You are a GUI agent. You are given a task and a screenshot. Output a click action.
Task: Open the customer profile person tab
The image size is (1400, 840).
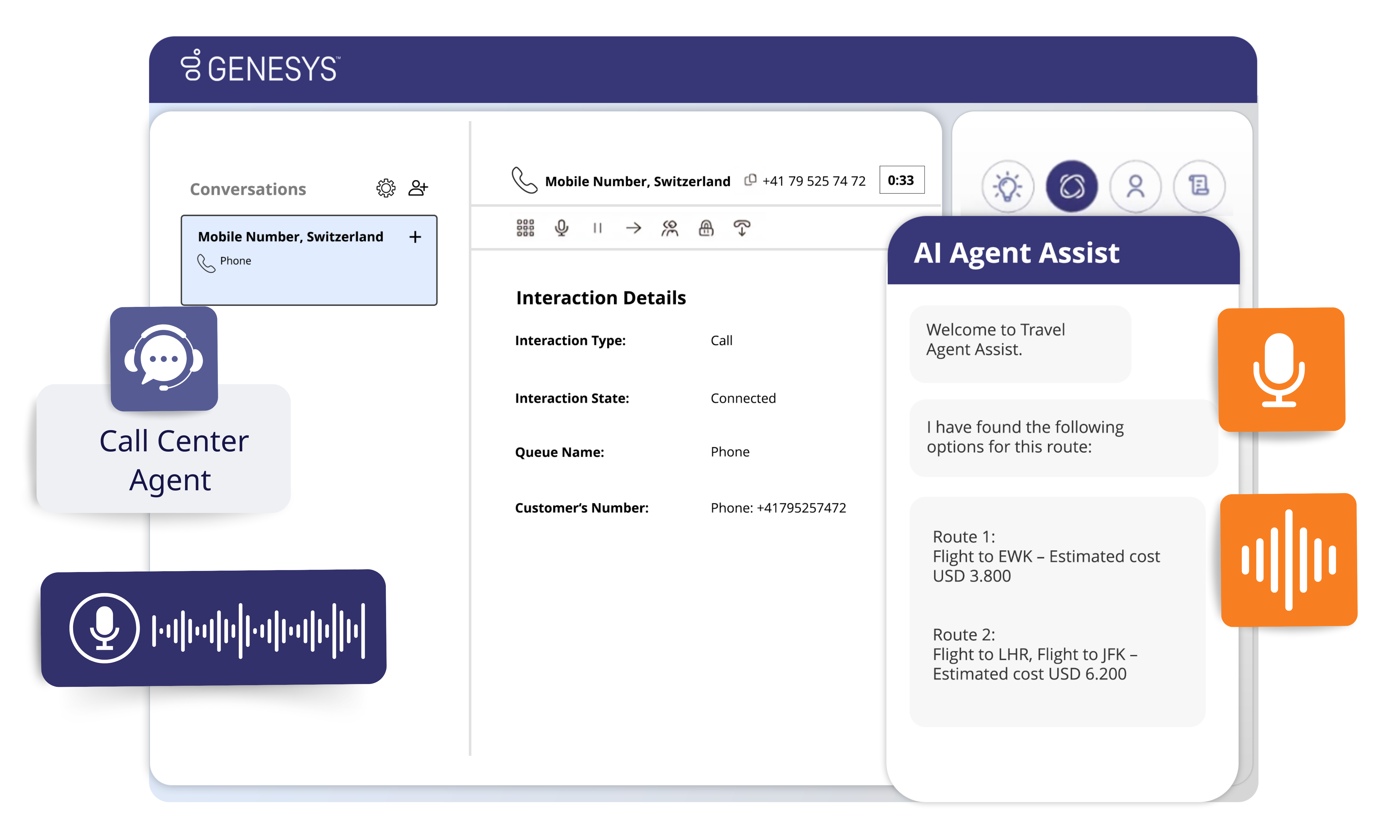point(1135,186)
